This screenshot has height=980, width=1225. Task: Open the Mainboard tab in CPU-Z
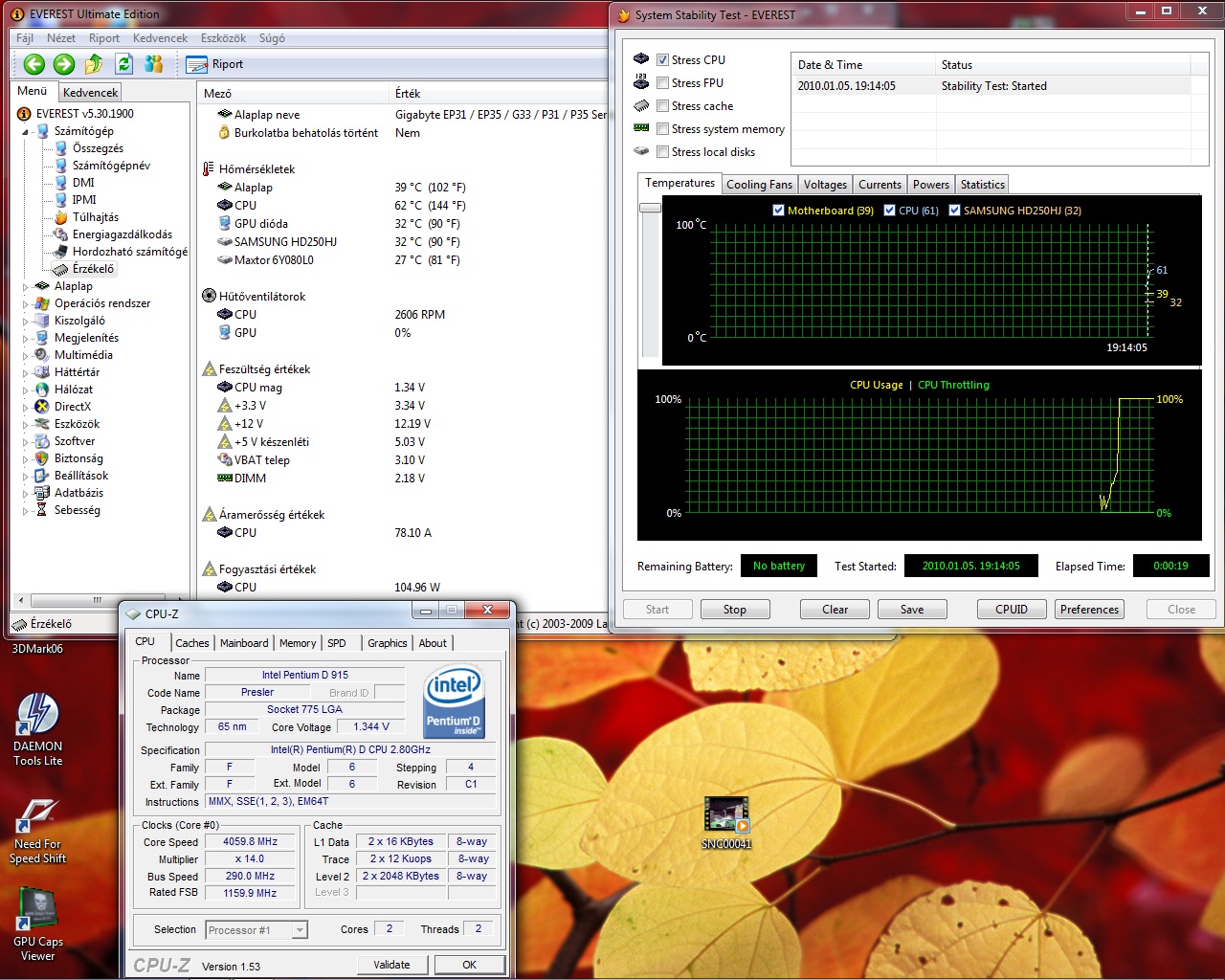point(244,643)
